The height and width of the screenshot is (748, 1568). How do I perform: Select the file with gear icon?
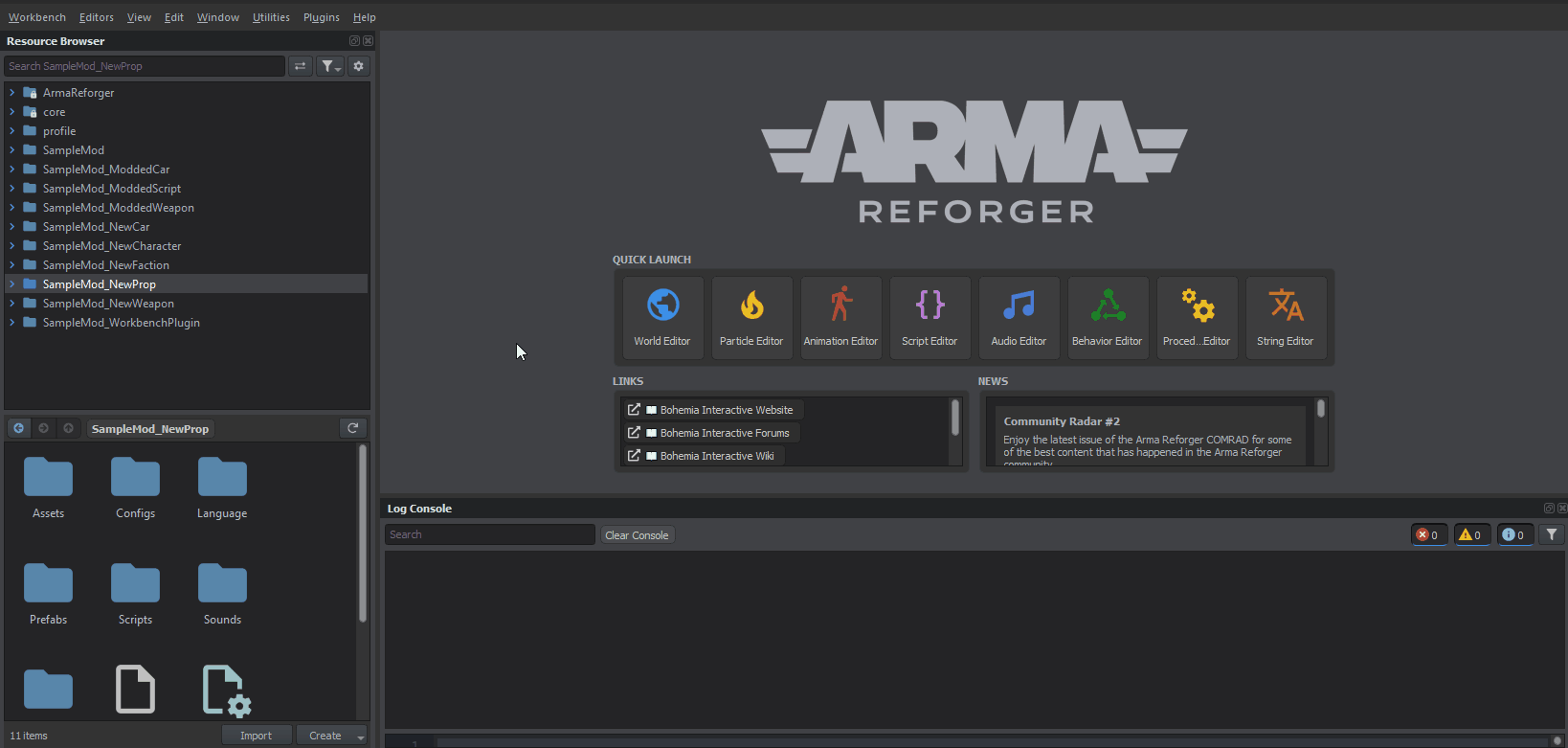(226, 690)
